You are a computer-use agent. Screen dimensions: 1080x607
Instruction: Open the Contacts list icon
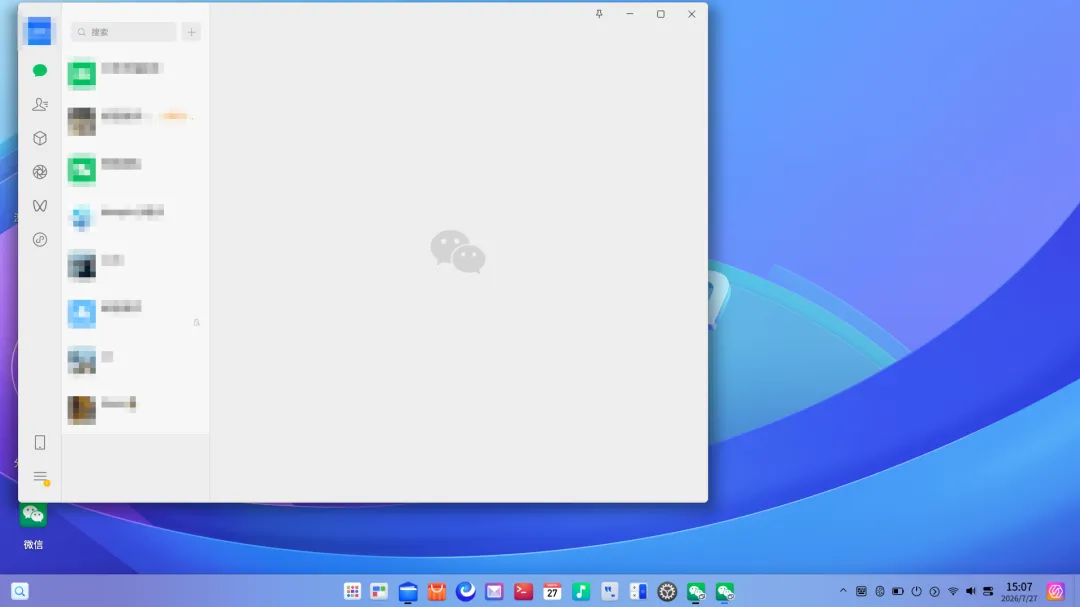click(40, 104)
